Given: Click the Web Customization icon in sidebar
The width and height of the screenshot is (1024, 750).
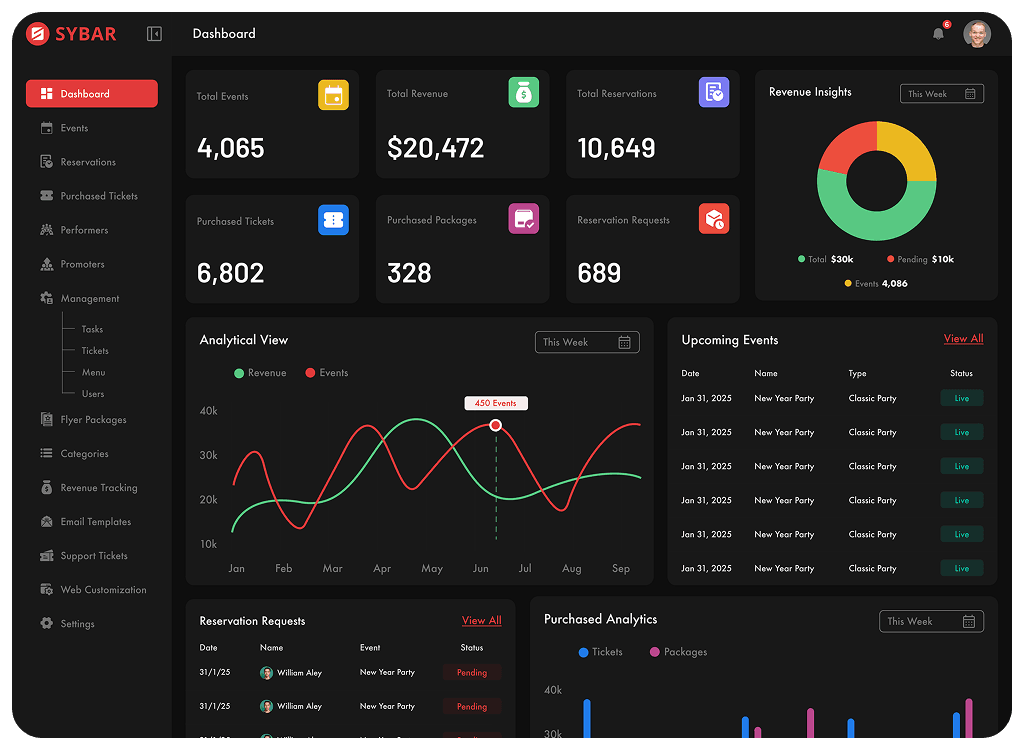Looking at the screenshot, I should [x=46, y=589].
